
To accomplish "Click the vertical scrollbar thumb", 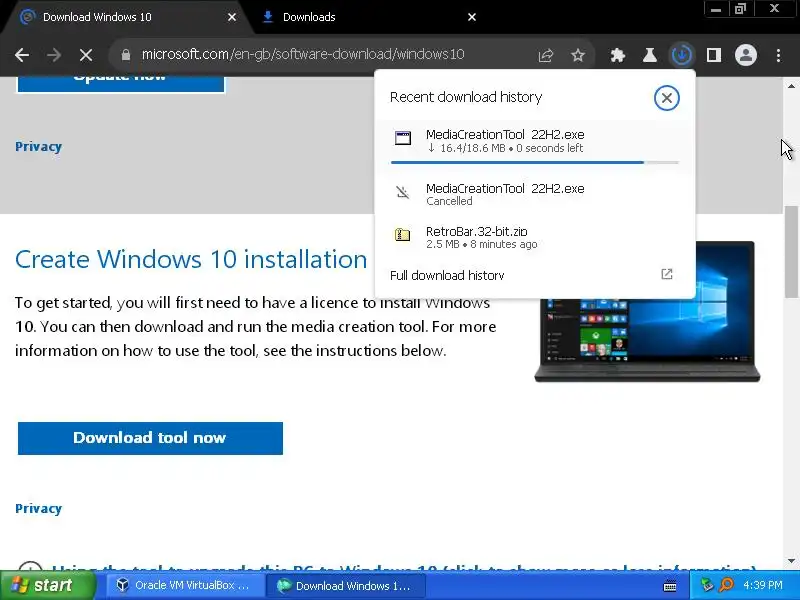I will 791,252.
